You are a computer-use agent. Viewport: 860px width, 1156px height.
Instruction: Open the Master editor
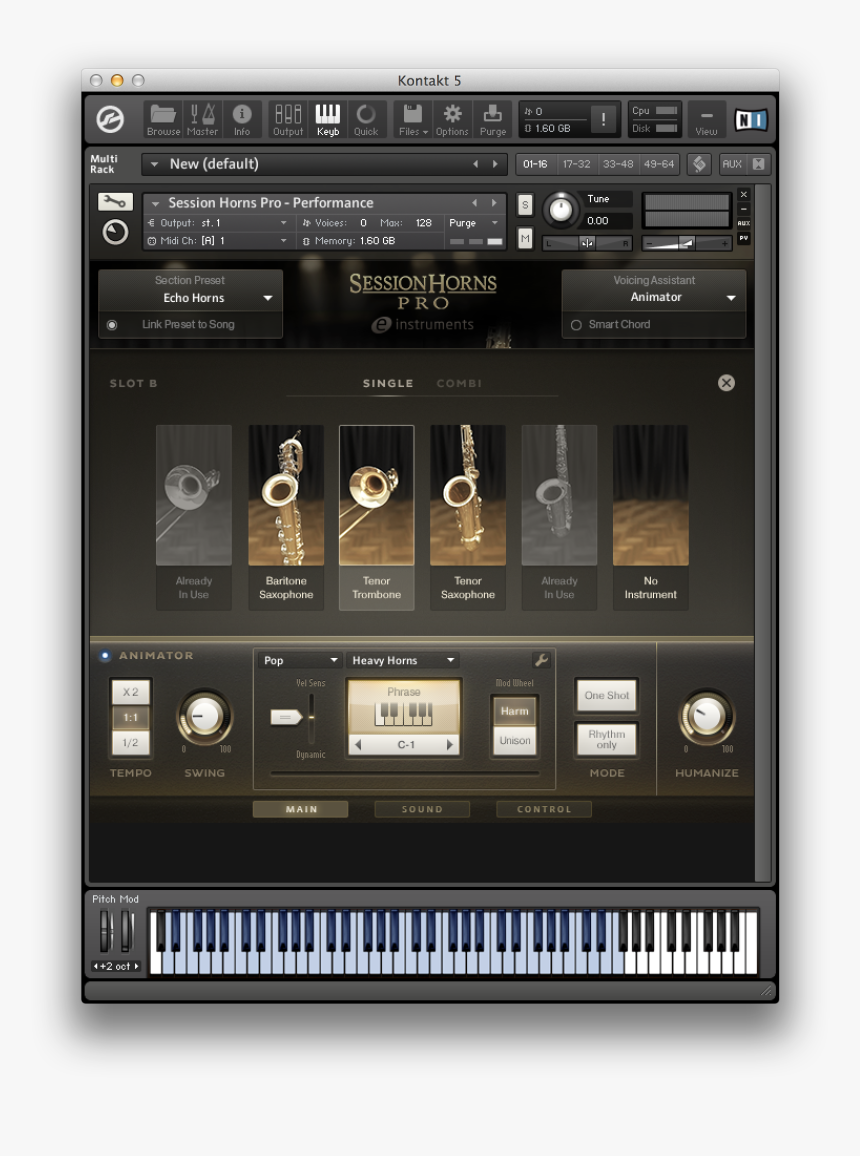(202, 119)
